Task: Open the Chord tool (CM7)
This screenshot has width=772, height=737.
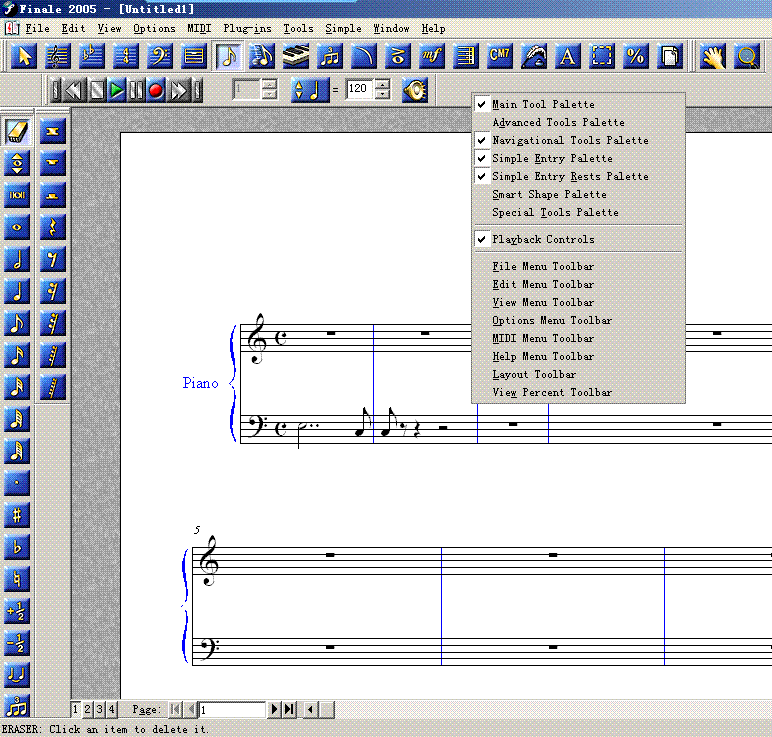Action: pyautogui.click(x=499, y=56)
